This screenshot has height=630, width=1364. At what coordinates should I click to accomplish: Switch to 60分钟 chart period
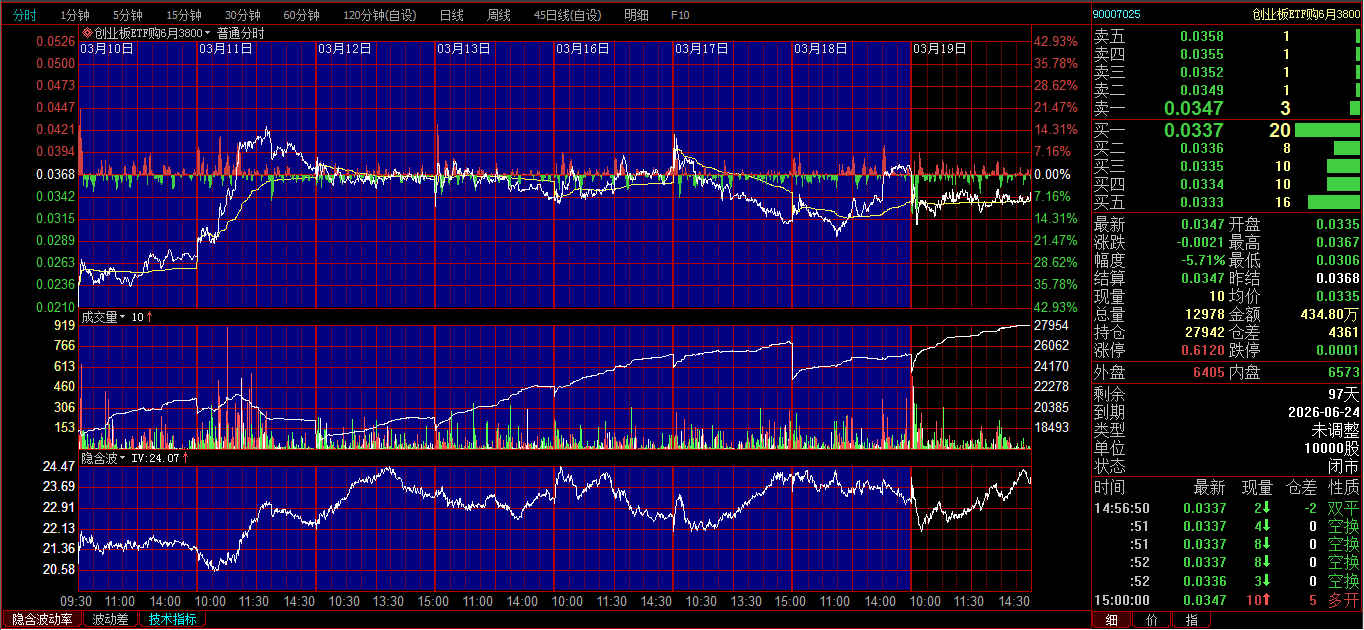tap(301, 15)
